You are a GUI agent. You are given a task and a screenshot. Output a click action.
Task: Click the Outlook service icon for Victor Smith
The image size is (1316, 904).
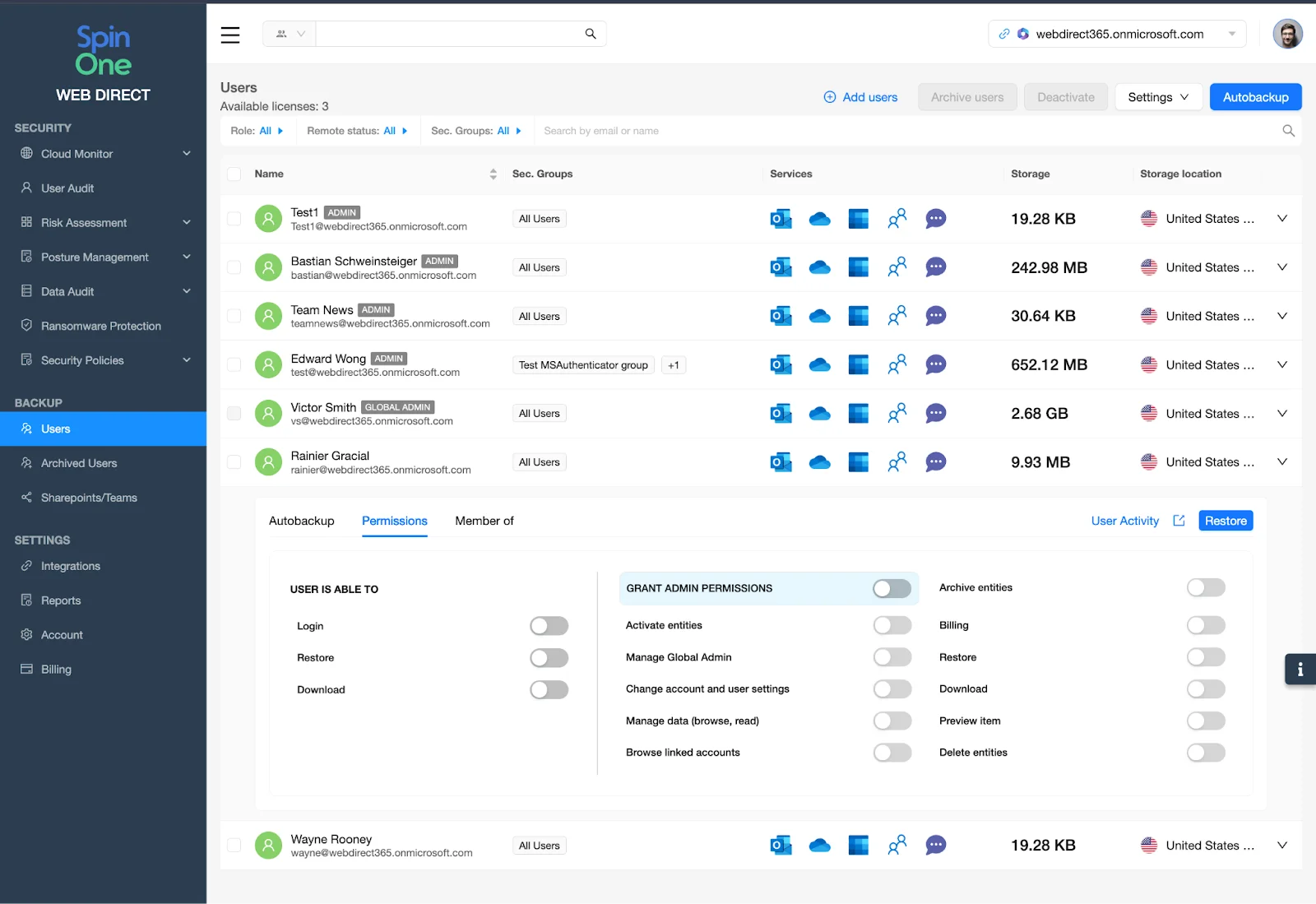click(x=781, y=413)
